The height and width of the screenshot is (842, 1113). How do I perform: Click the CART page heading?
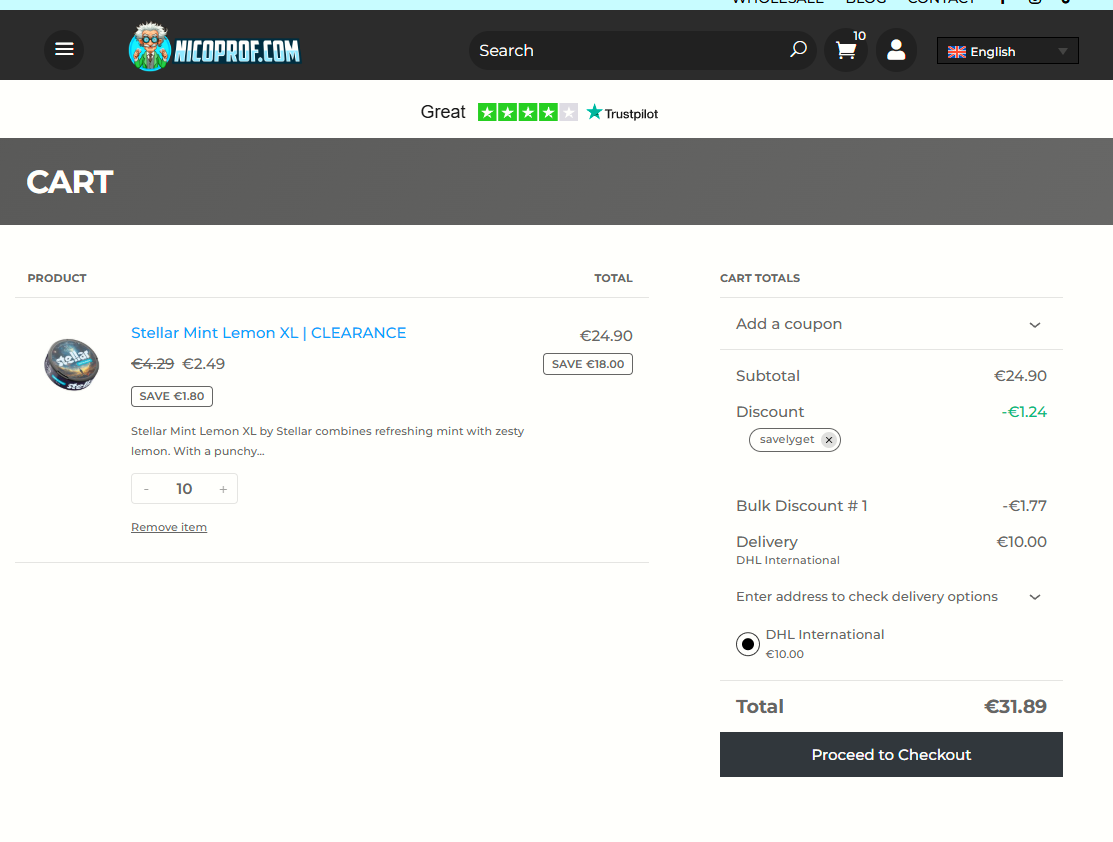(x=70, y=182)
